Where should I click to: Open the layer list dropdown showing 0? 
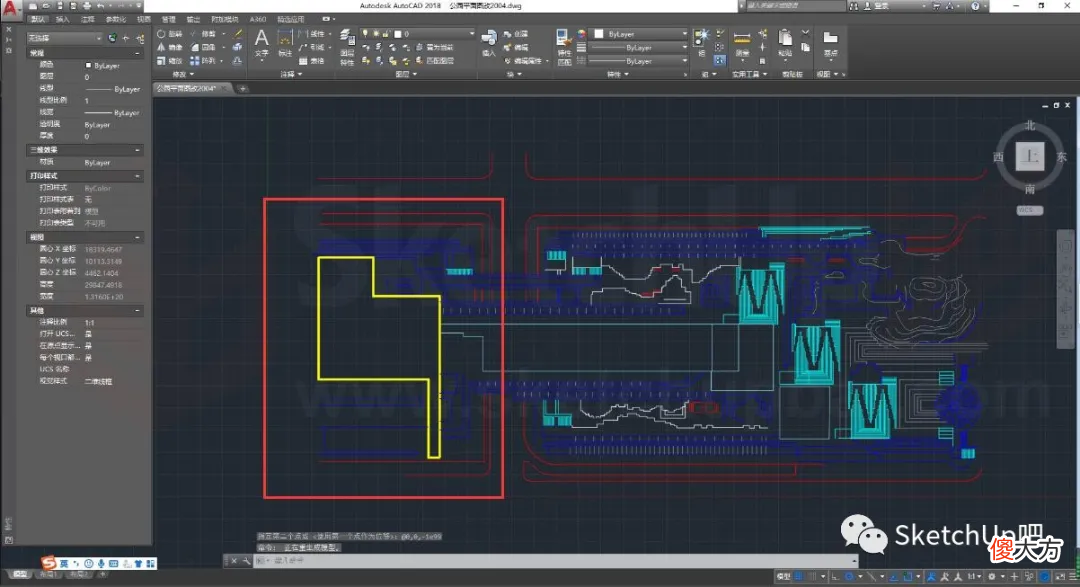coord(417,33)
